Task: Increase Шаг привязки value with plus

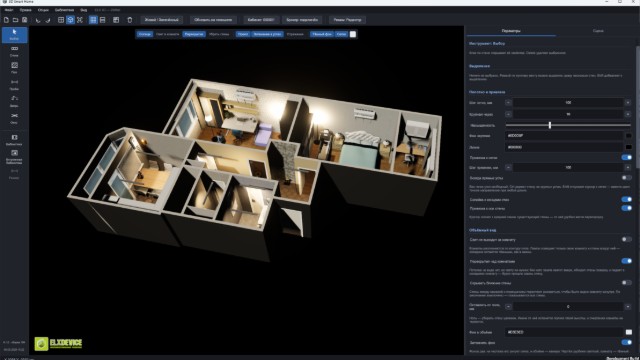Action: [628, 167]
